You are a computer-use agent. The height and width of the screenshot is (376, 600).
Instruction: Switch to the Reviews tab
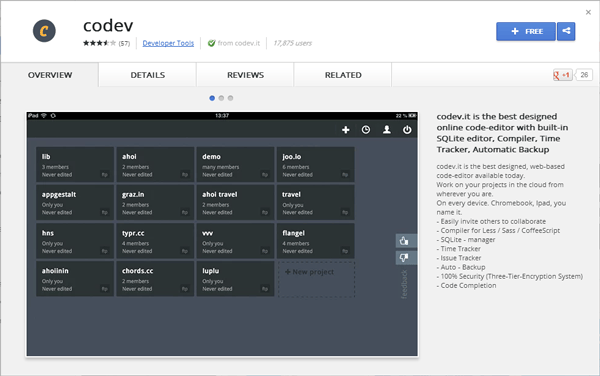click(245, 75)
